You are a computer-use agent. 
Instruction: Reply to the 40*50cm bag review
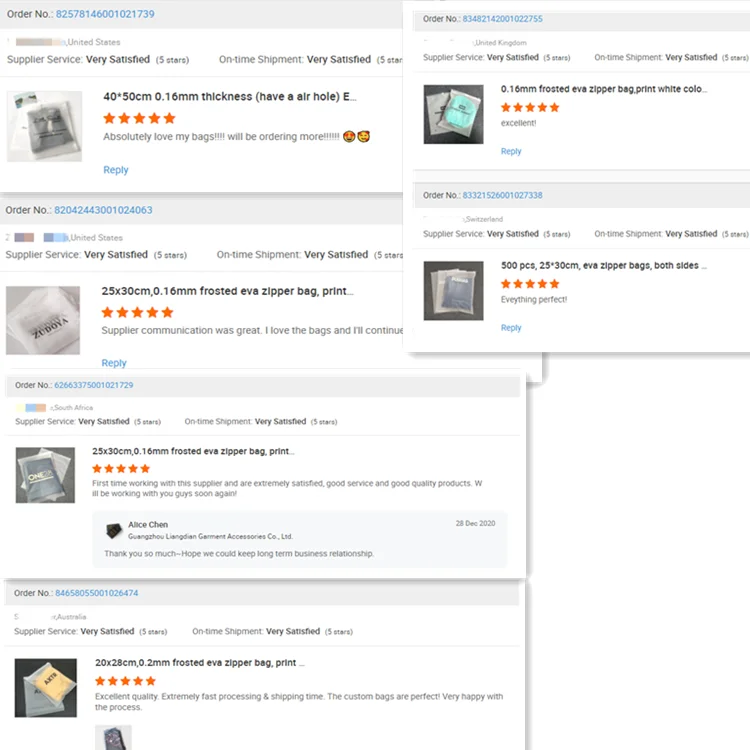116,170
